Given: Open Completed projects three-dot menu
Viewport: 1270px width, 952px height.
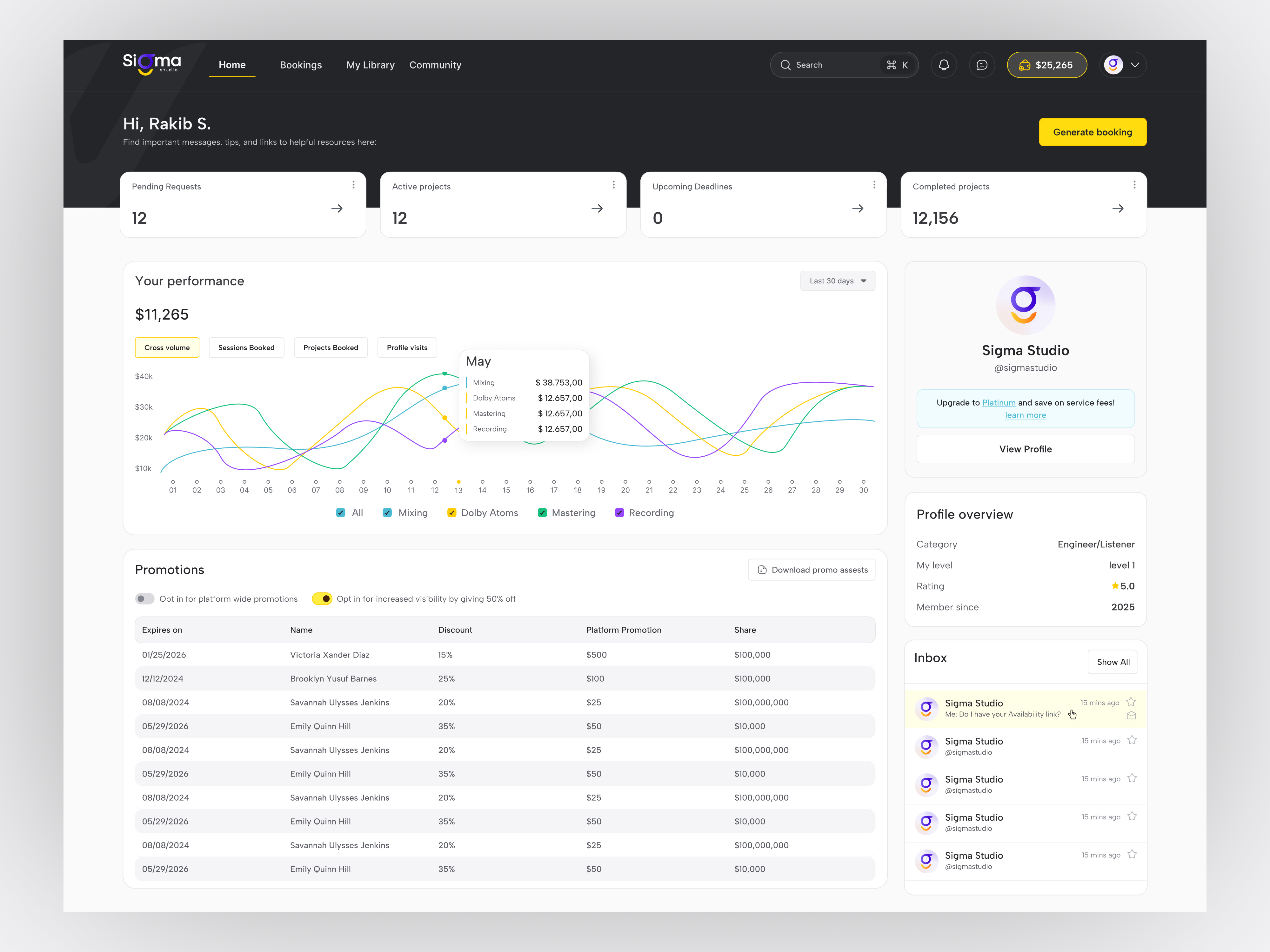Looking at the screenshot, I should tap(1134, 185).
